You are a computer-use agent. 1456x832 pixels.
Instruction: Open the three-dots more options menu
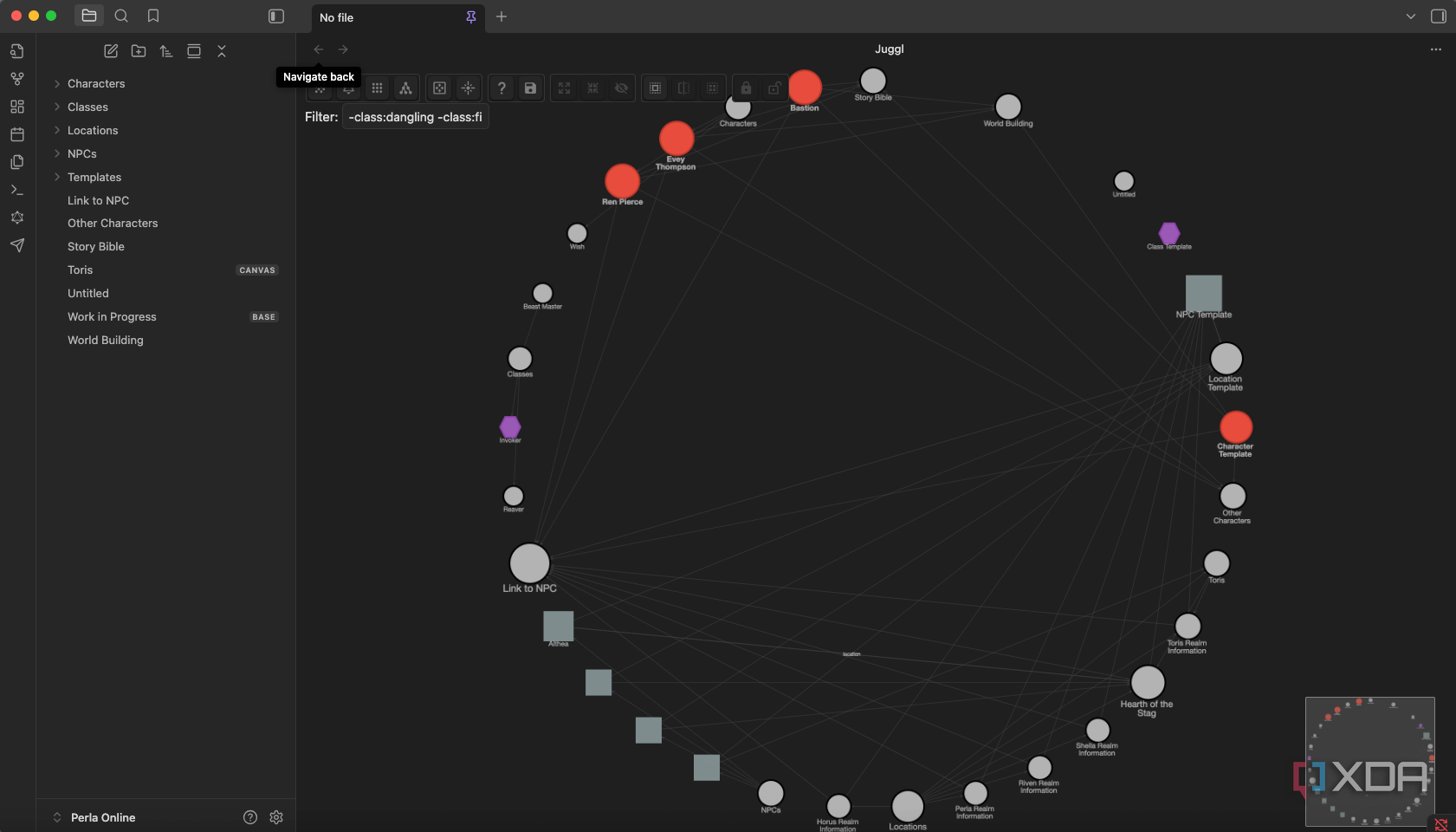click(x=1436, y=49)
